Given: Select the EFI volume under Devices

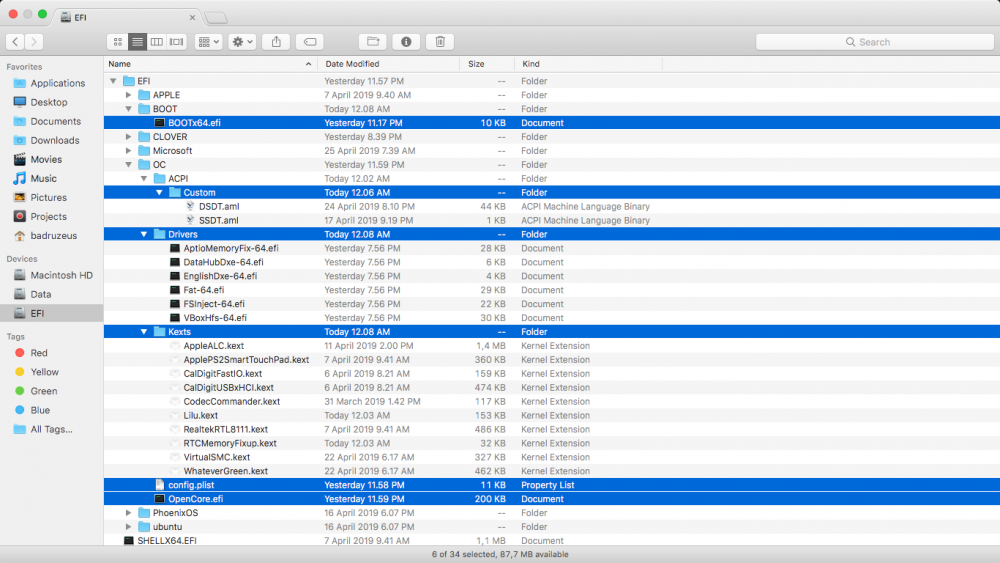Looking at the screenshot, I should pyautogui.click(x=51, y=314).
